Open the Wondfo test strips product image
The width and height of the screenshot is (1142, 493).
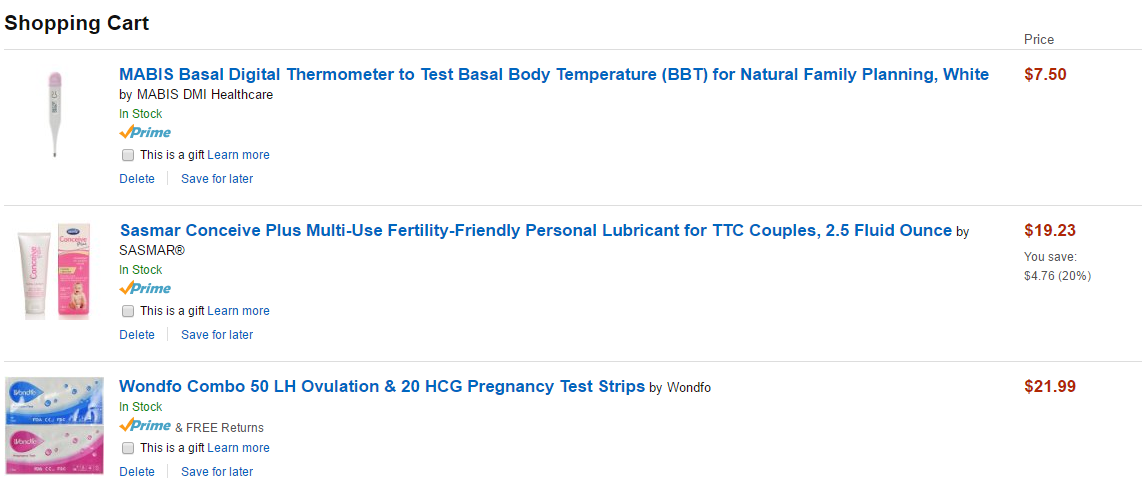click(54, 425)
